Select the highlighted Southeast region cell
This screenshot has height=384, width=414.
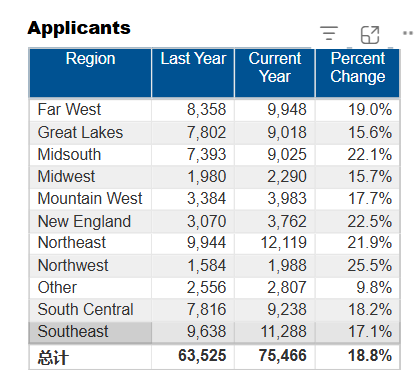[x=90, y=332]
